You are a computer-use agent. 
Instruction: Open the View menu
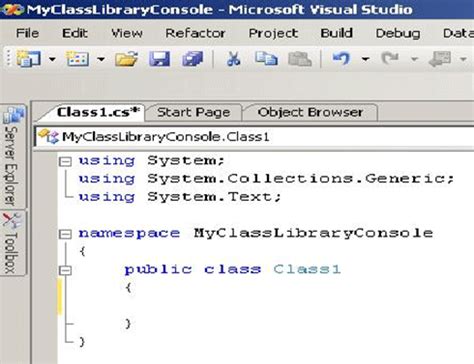127,33
